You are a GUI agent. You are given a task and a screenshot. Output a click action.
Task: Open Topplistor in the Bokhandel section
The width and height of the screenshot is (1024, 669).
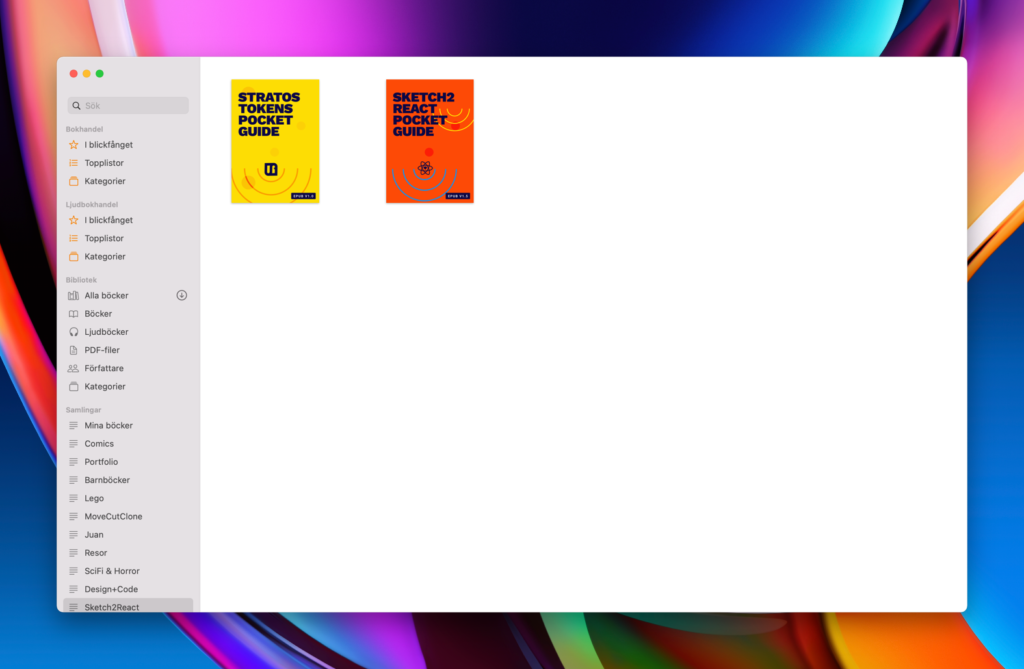(x=104, y=163)
